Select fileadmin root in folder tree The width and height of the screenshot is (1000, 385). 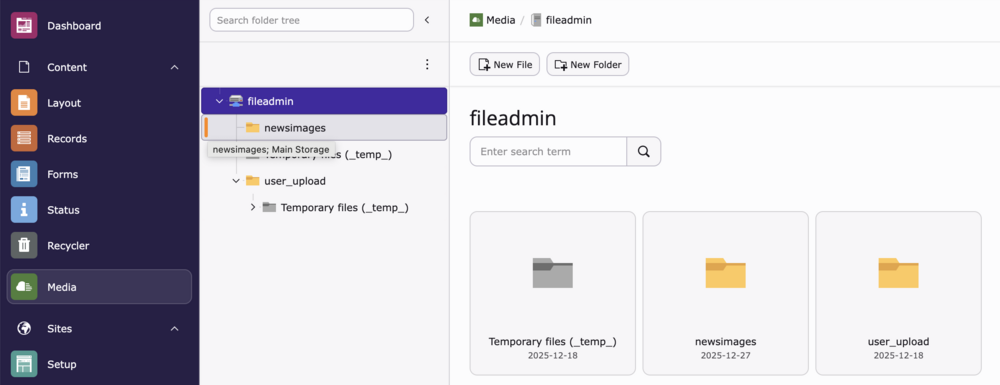click(325, 101)
